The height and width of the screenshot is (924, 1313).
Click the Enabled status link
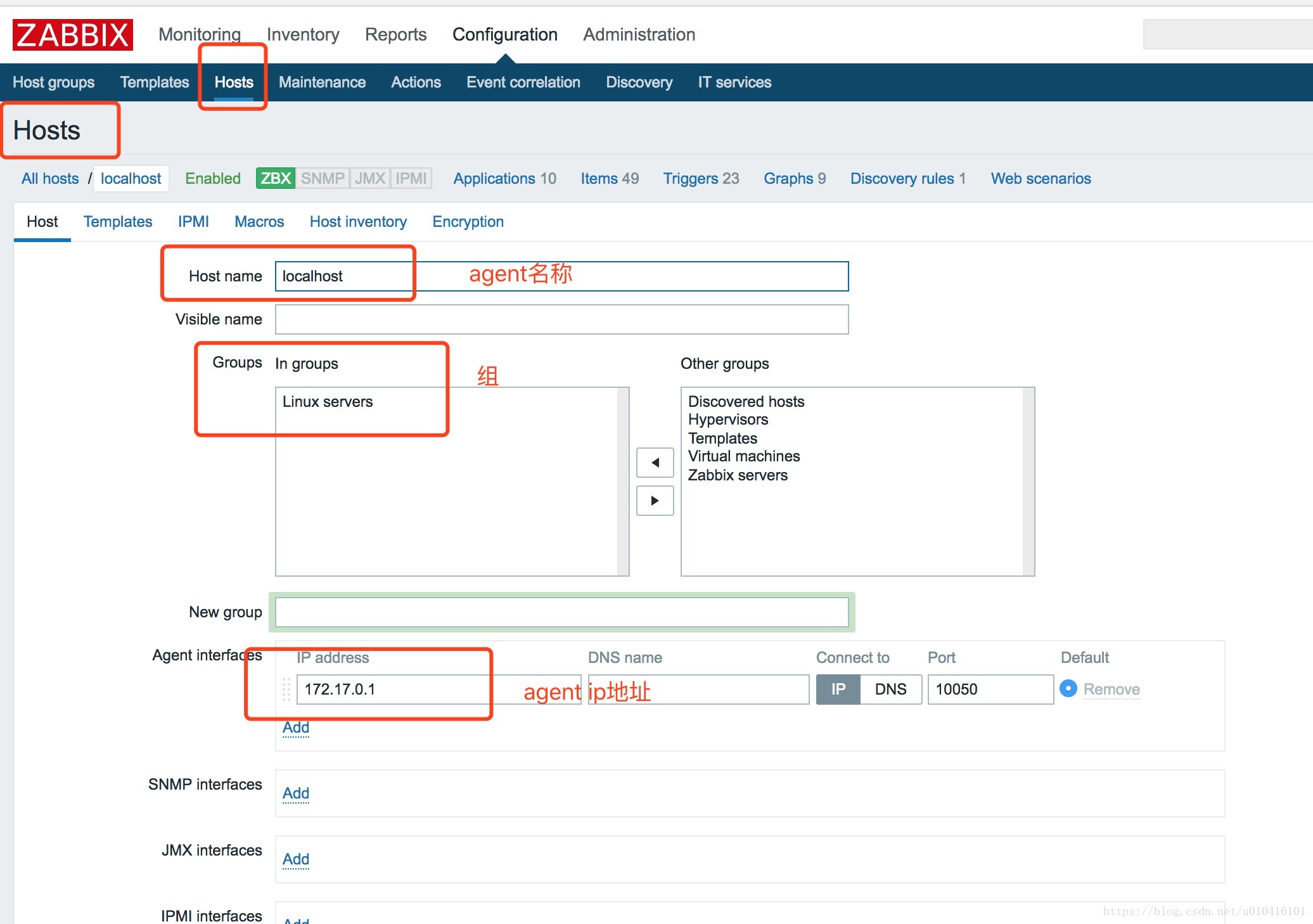pos(212,179)
